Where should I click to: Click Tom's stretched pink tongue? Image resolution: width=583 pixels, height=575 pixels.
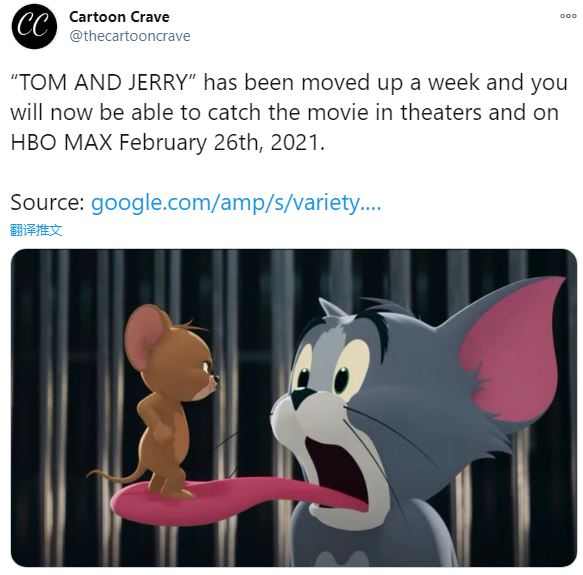238,498
